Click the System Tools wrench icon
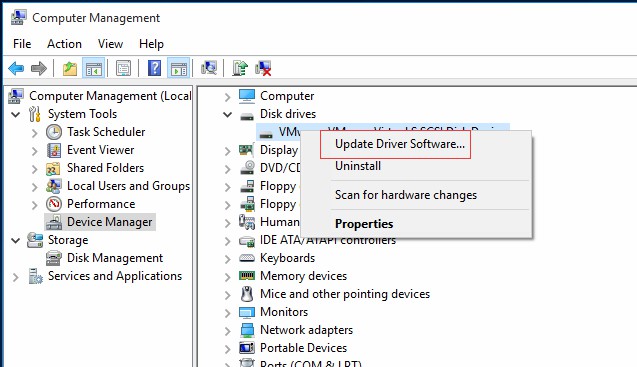The width and height of the screenshot is (637, 367). tap(35, 114)
